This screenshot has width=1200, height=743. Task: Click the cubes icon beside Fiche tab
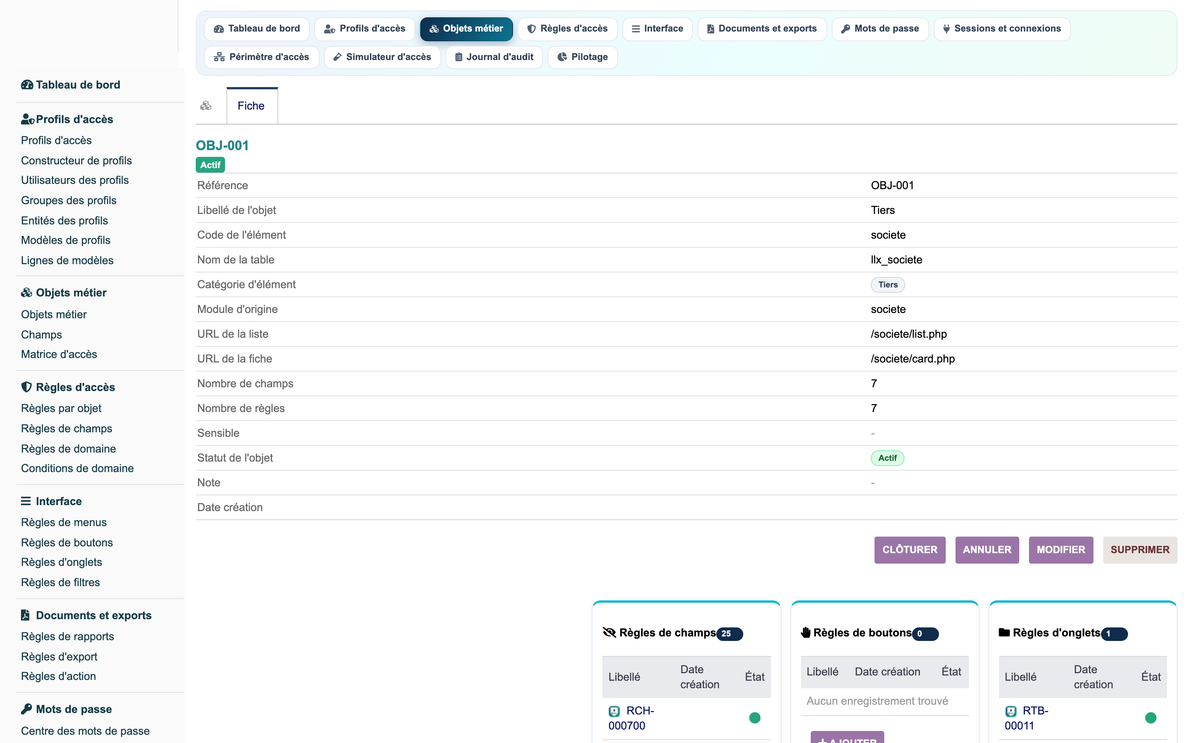206,106
